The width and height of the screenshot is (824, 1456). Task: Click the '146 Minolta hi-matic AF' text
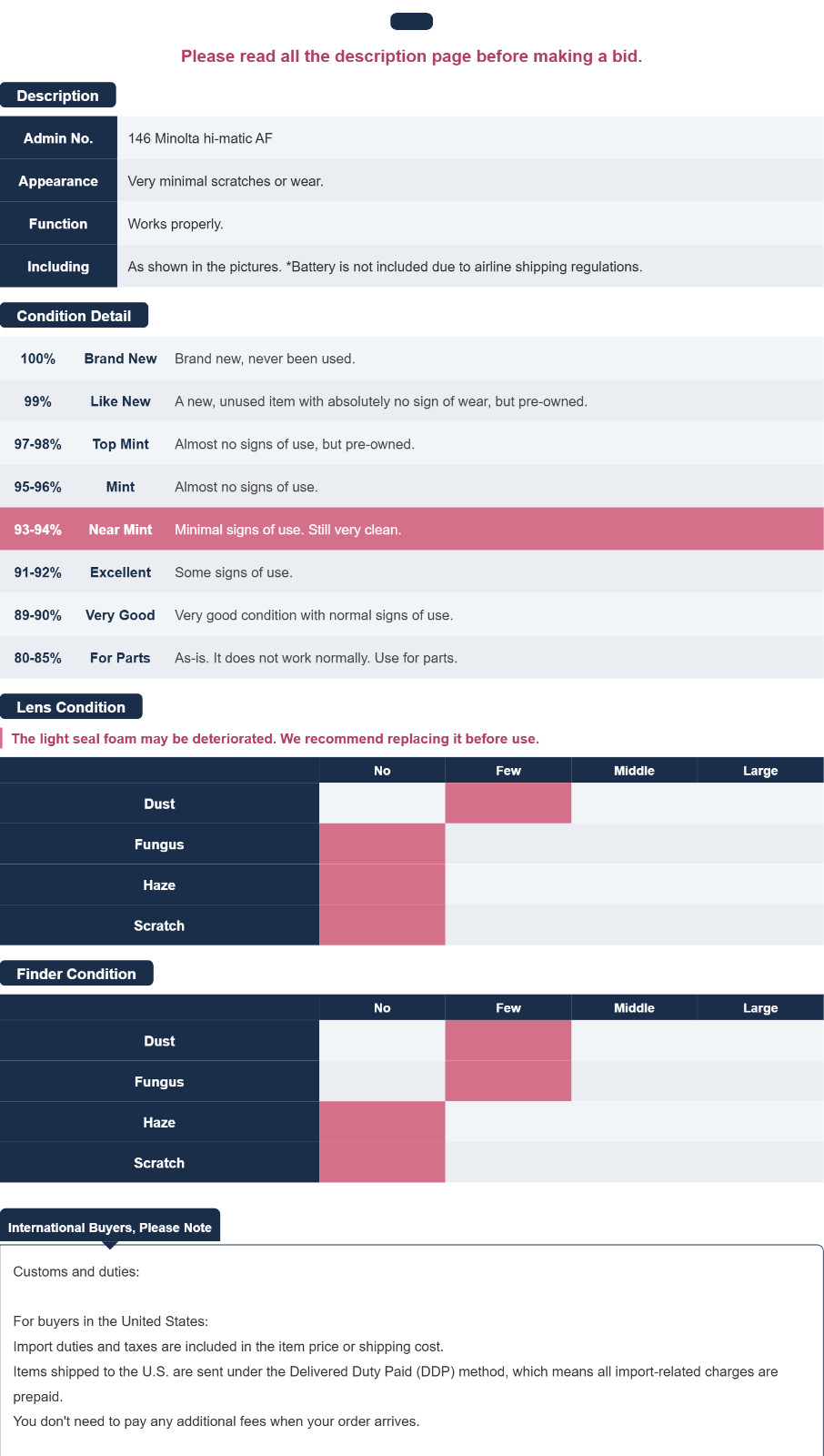(200, 138)
